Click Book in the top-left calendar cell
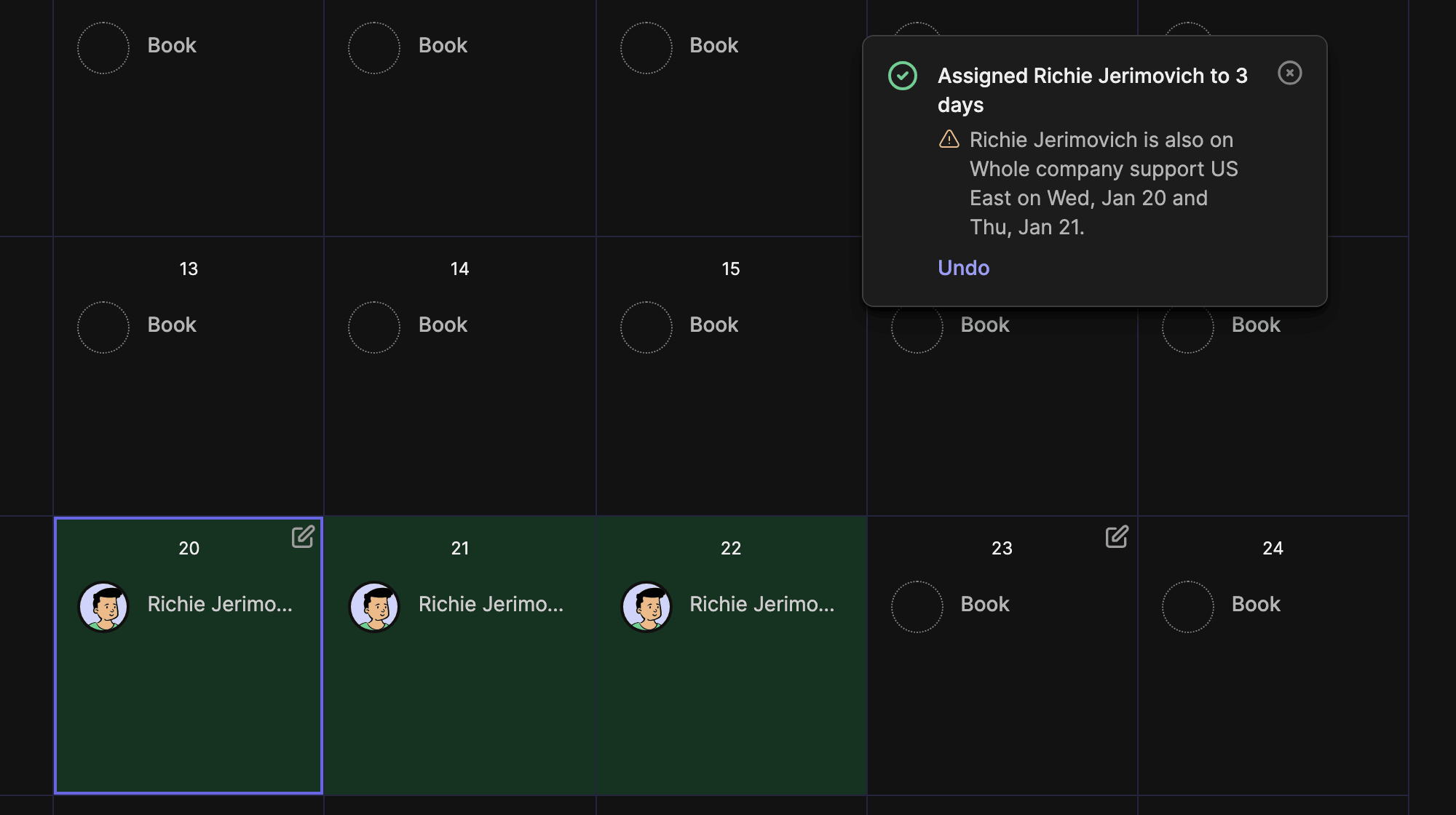This screenshot has height=815, width=1456. coord(172,45)
